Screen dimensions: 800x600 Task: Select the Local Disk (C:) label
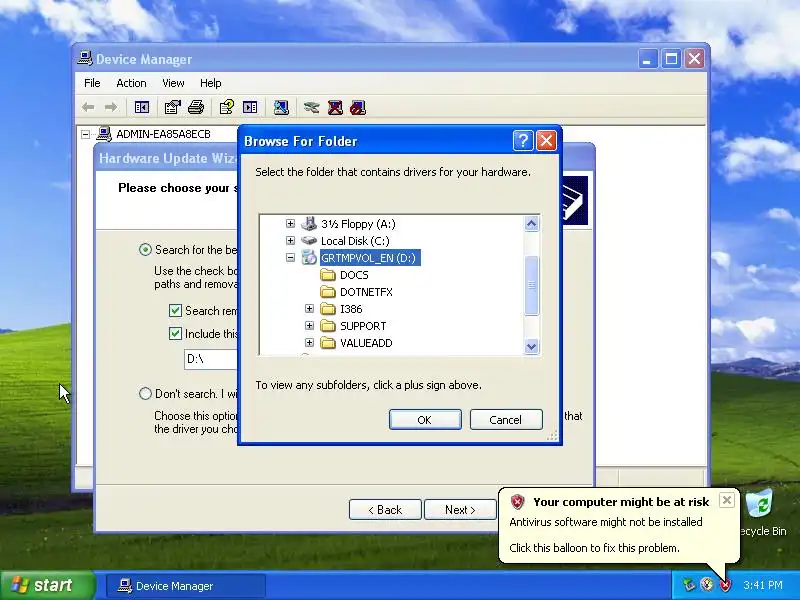355,241
